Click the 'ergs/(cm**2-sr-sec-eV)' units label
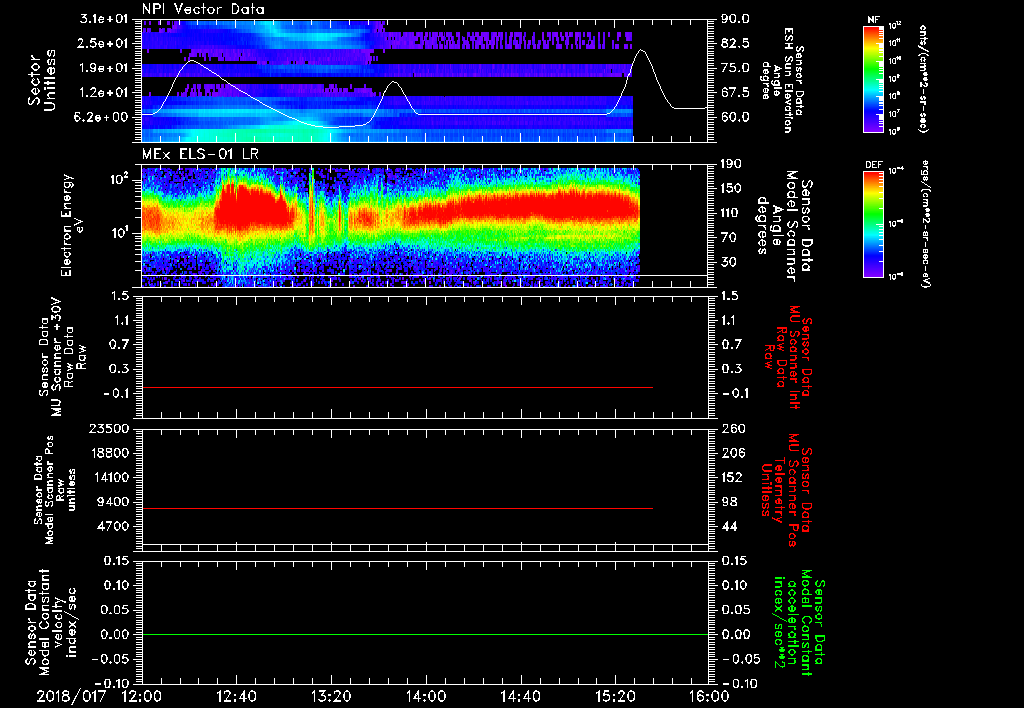 (925, 223)
